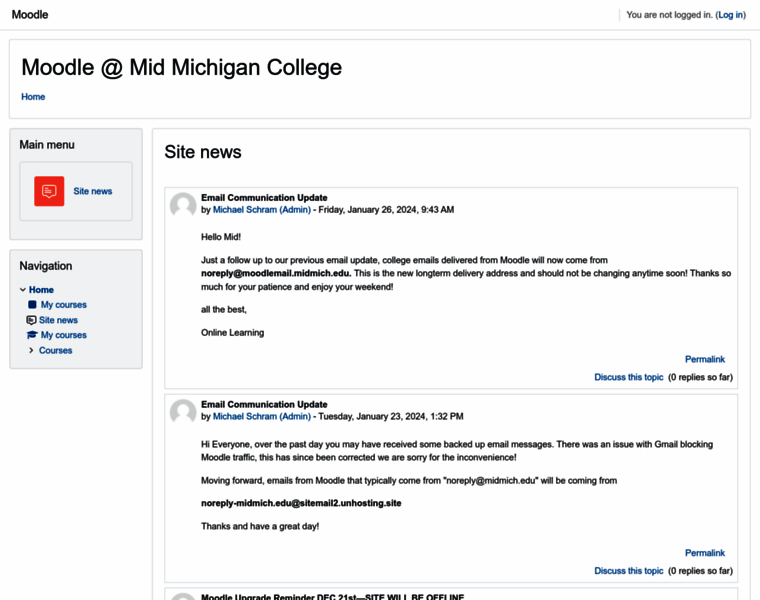The width and height of the screenshot is (760, 600).
Task: Discuss this topic for January 26 post
Action: coord(629,377)
